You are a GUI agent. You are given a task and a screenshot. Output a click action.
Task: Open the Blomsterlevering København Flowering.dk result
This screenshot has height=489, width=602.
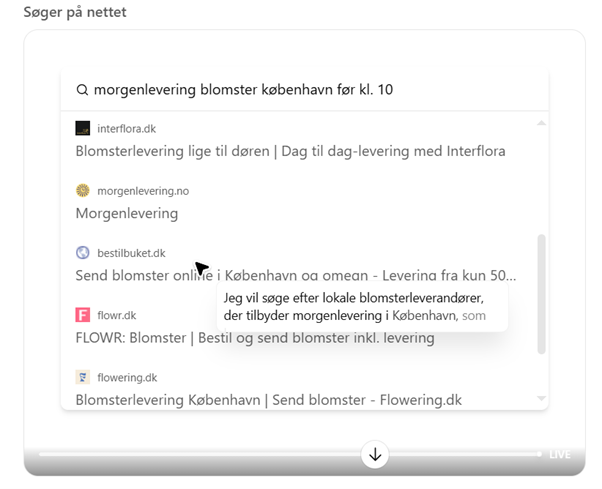(x=268, y=400)
